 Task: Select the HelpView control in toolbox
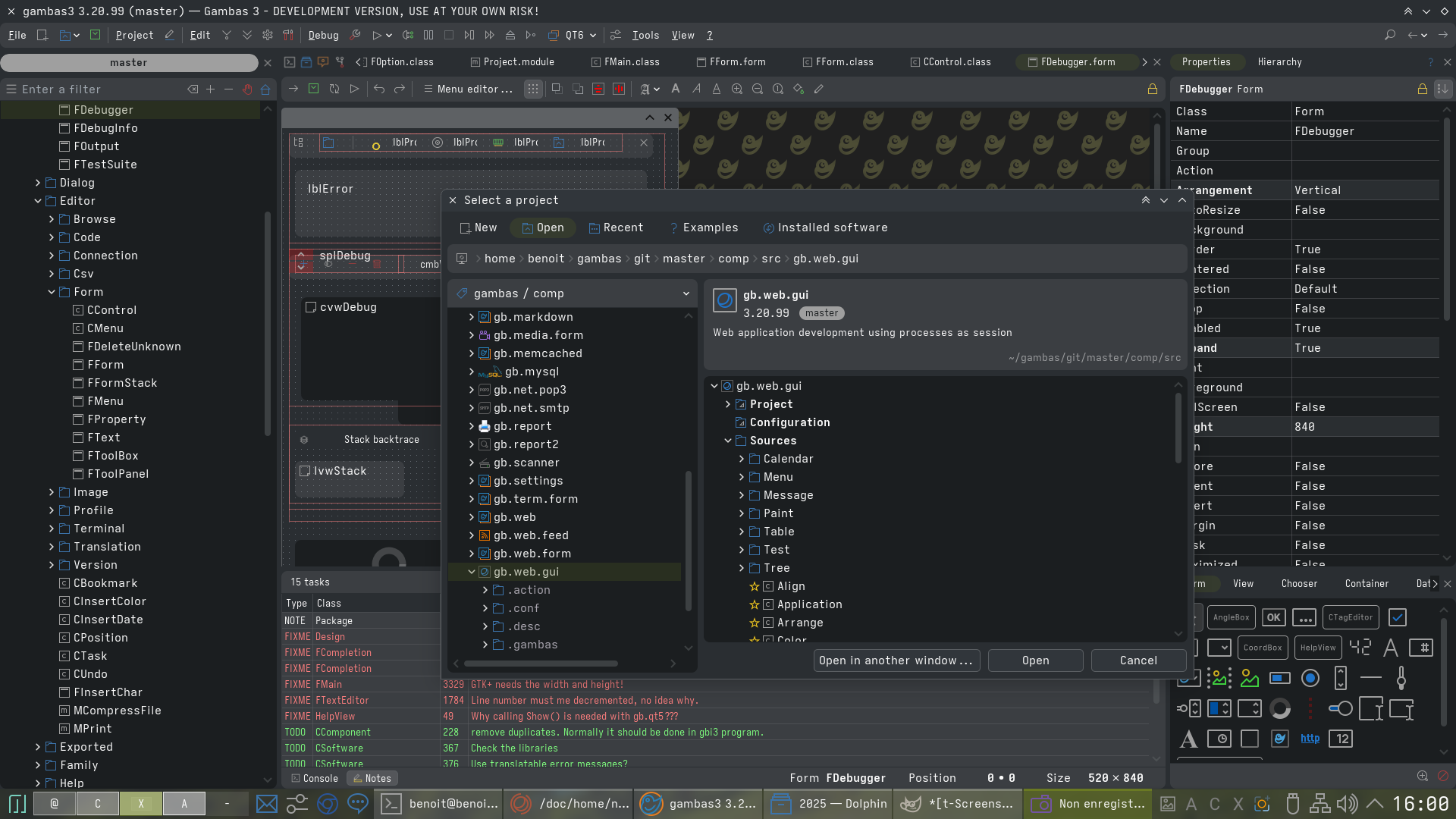(x=1318, y=648)
